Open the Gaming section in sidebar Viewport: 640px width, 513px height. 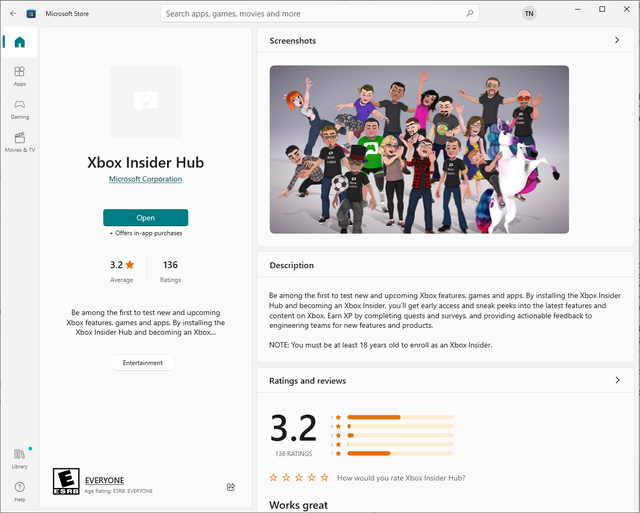[19, 107]
